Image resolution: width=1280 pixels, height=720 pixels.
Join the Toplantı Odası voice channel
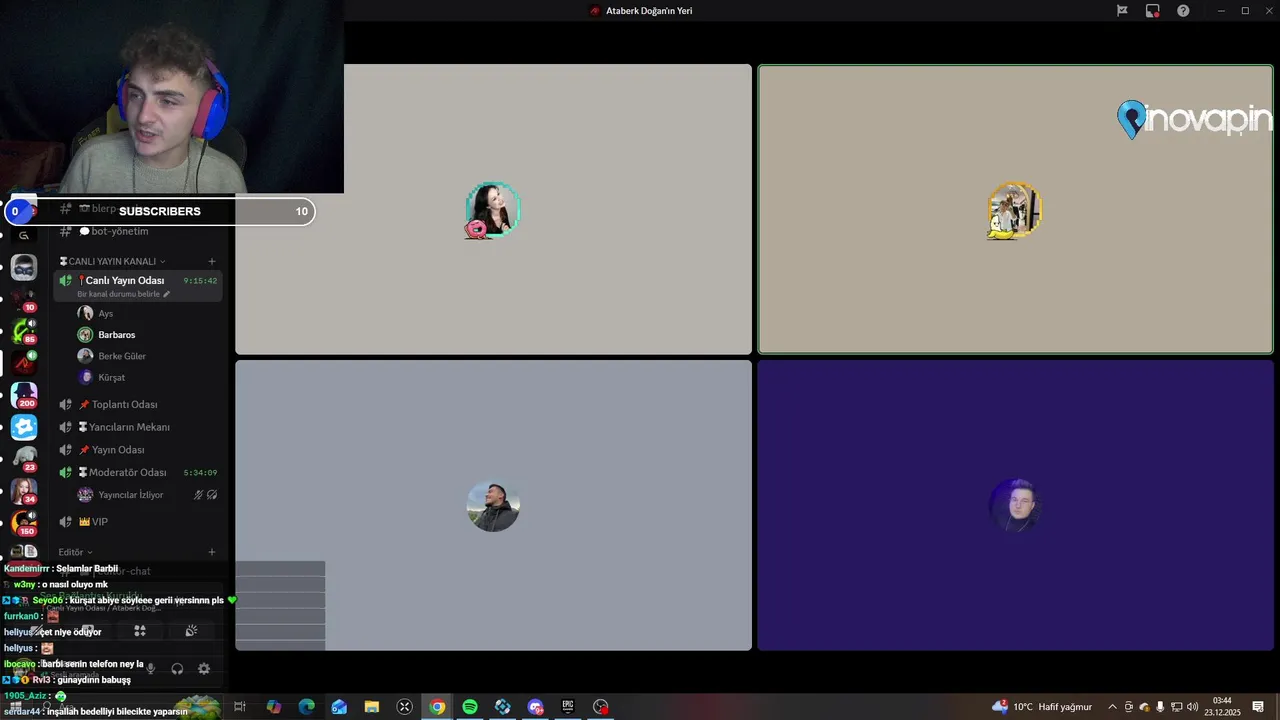(138, 405)
